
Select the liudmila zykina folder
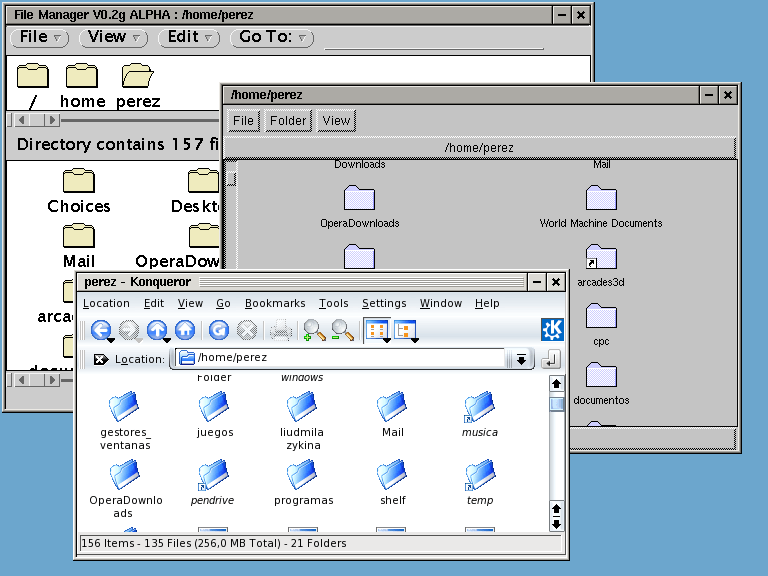click(302, 420)
